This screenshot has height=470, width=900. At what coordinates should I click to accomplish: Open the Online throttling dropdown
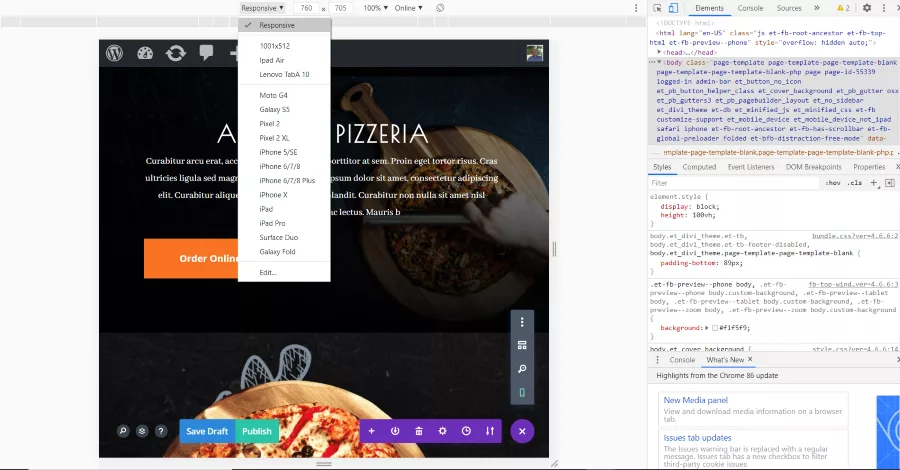(x=409, y=8)
